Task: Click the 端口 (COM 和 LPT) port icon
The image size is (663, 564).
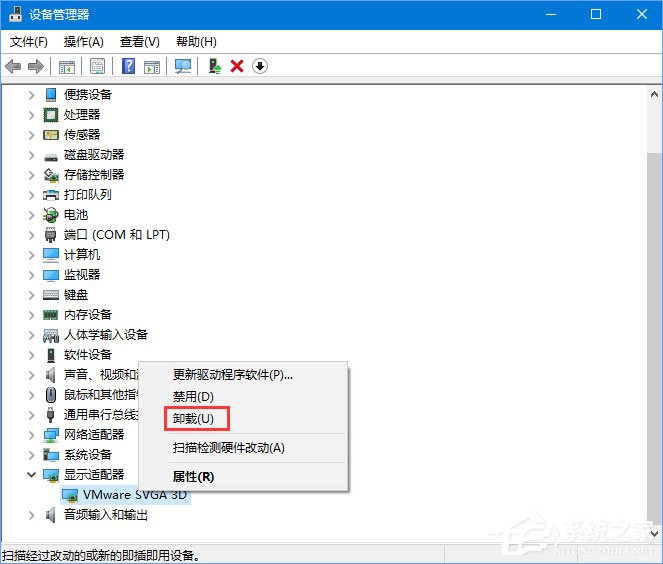Action: coord(50,235)
